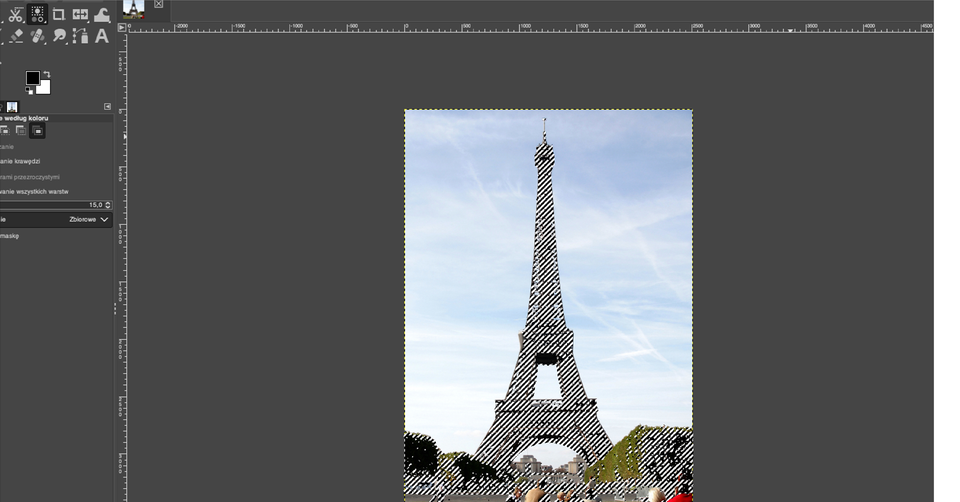Open the tool options panel menu arrow
This screenshot has height=502, width=960.
coord(107,106)
